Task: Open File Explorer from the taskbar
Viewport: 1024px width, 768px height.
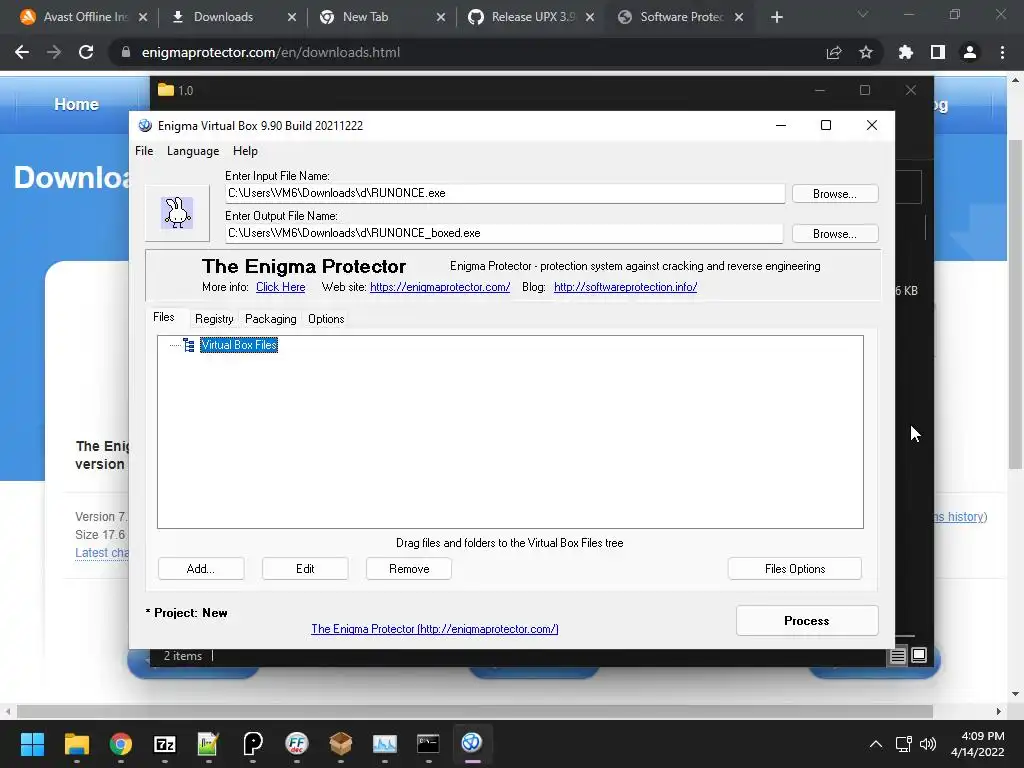Action: pyautogui.click(x=76, y=744)
